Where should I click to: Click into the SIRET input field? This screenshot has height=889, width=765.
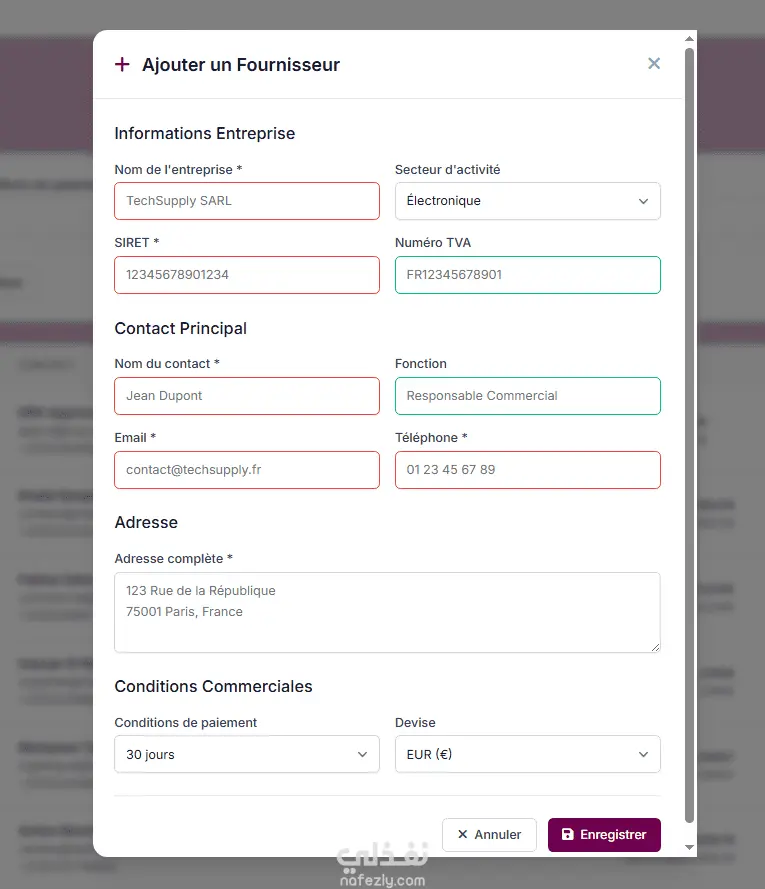pyautogui.click(x=247, y=275)
